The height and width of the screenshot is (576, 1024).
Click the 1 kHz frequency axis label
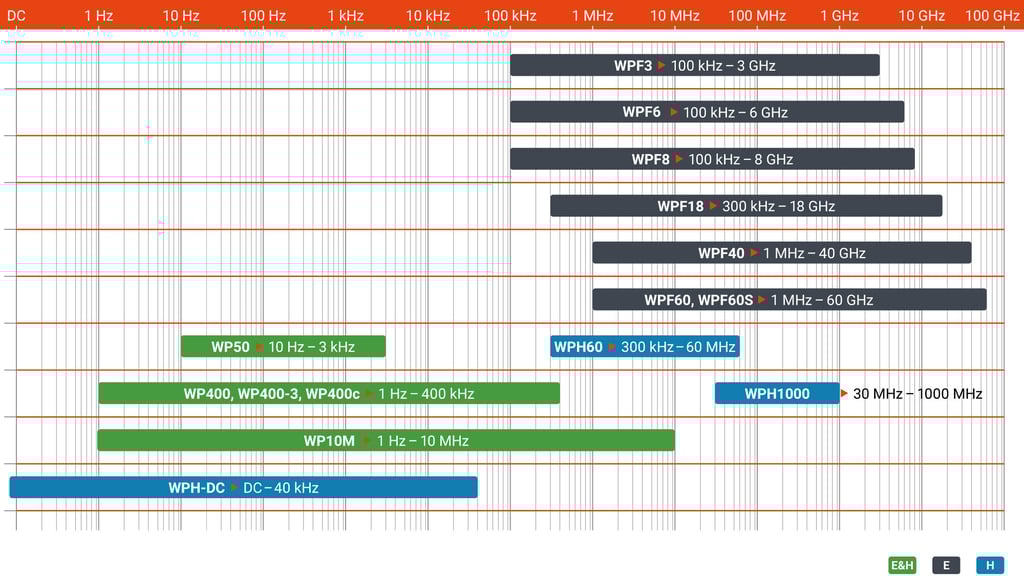(x=345, y=16)
